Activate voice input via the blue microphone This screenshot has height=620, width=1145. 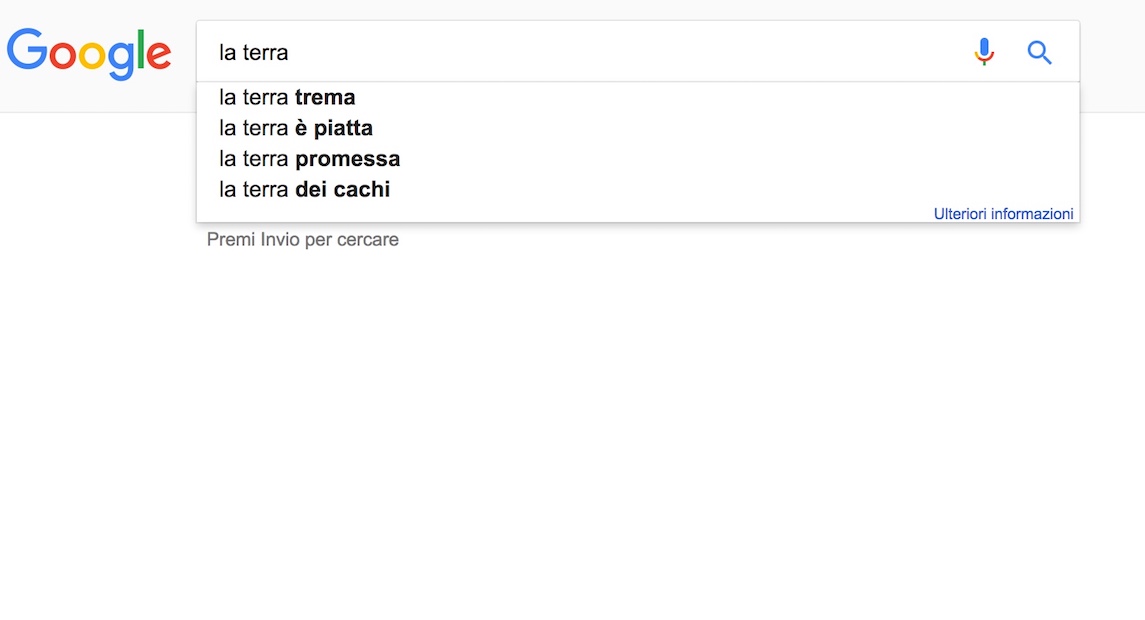coord(984,51)
